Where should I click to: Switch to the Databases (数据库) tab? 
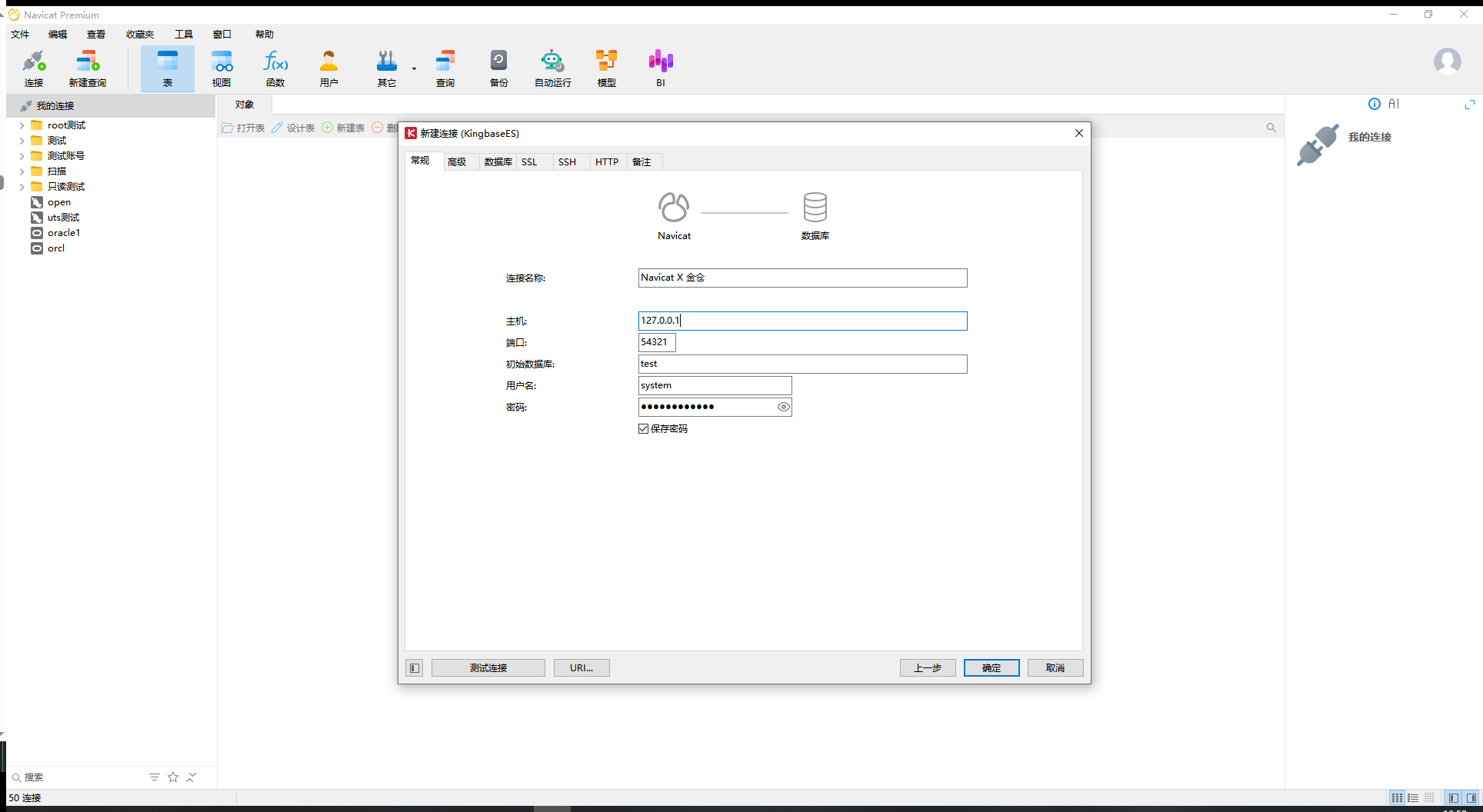[498, 161]
